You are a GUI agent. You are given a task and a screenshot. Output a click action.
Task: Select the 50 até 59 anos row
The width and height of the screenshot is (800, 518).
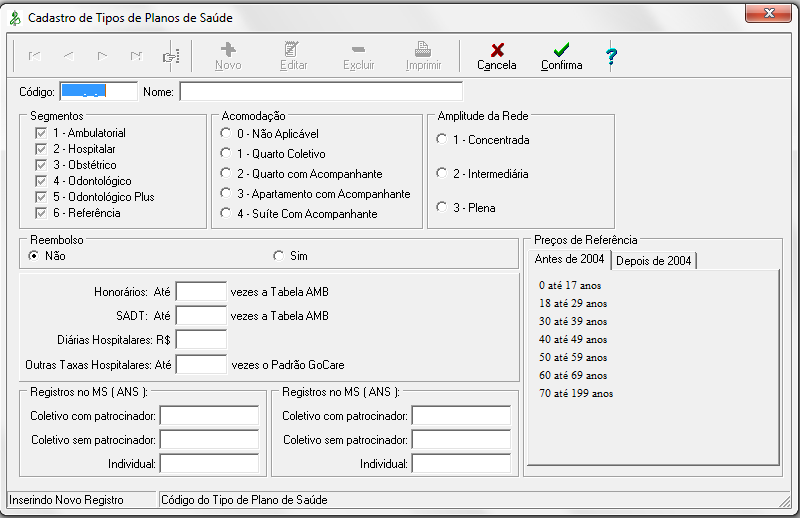pyautogui.click(x=573, y=357)
